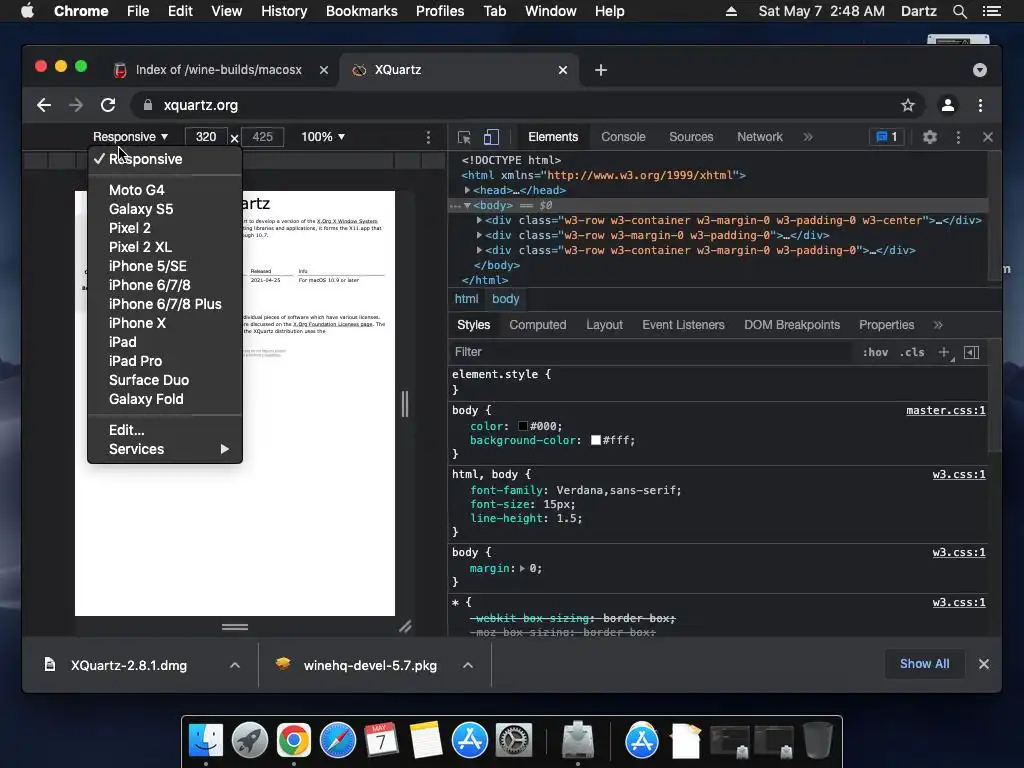Select iPhone X device
Viewport: 1024px width, 768px height.
coord(165,323)
